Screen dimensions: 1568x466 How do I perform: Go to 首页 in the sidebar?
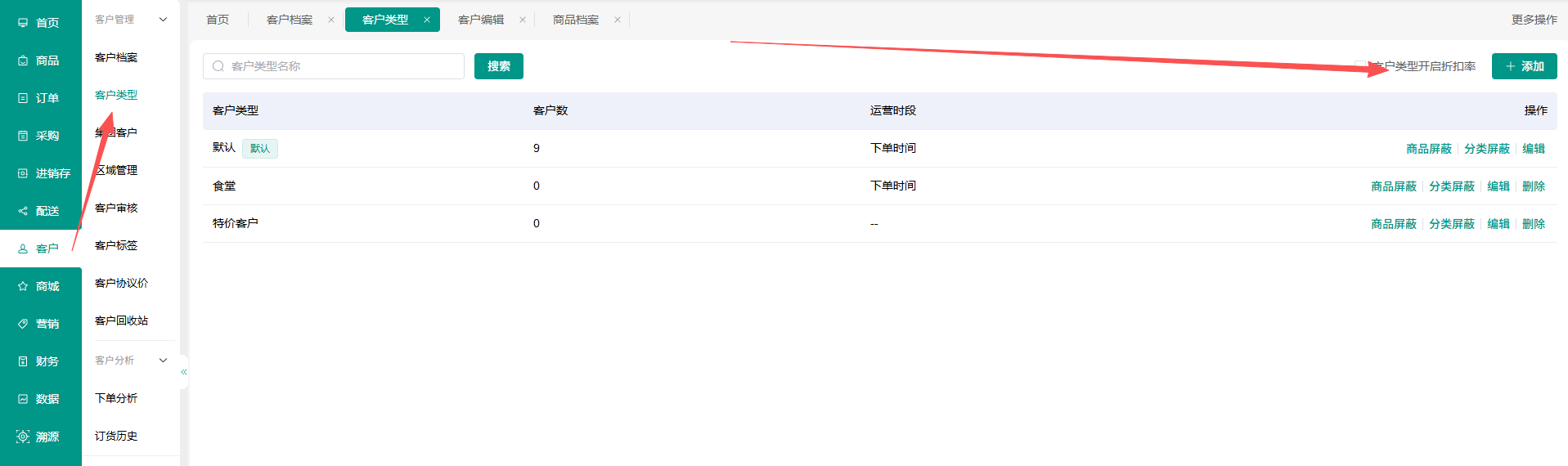(40, 23)
